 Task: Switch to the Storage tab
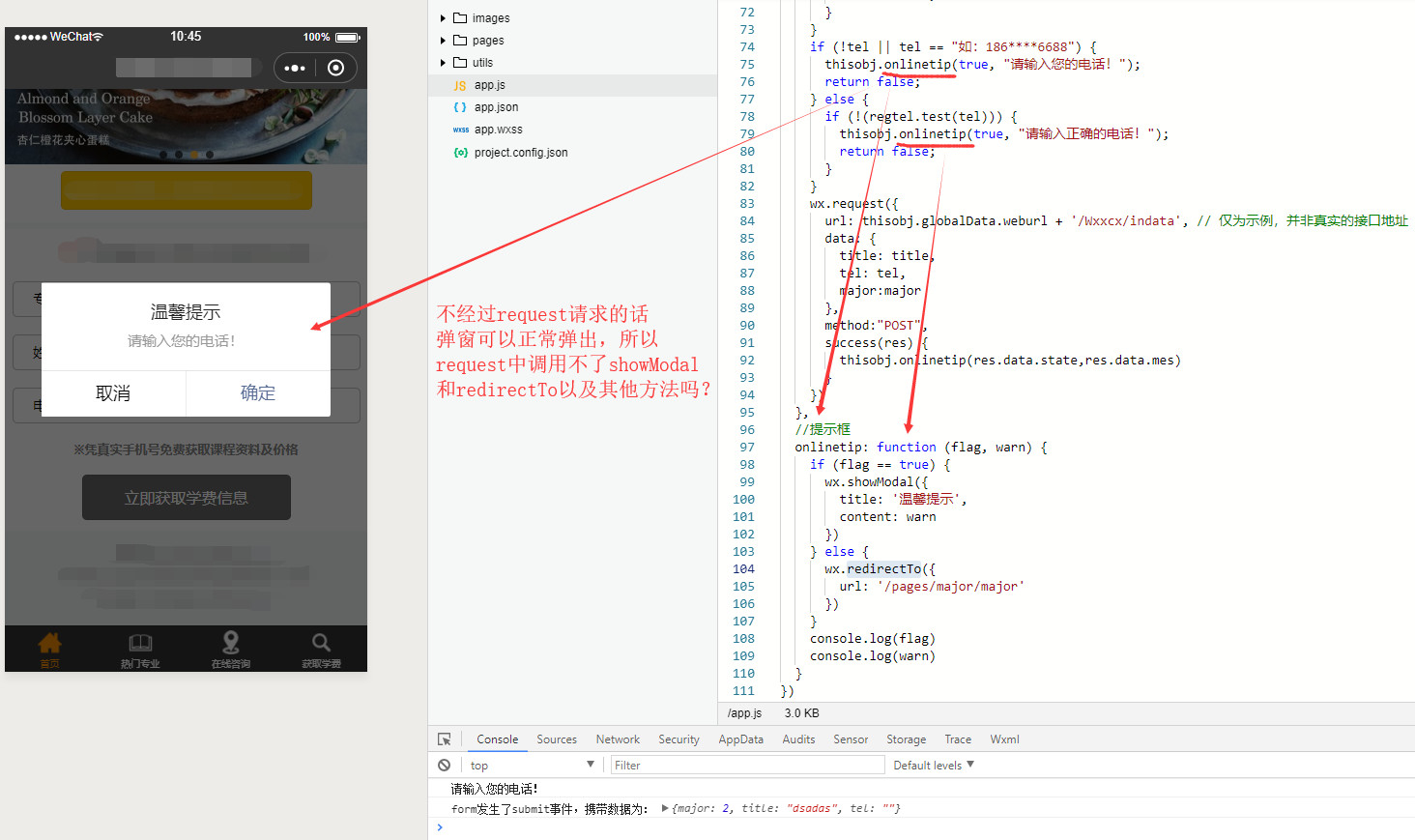tap(906, 739)
